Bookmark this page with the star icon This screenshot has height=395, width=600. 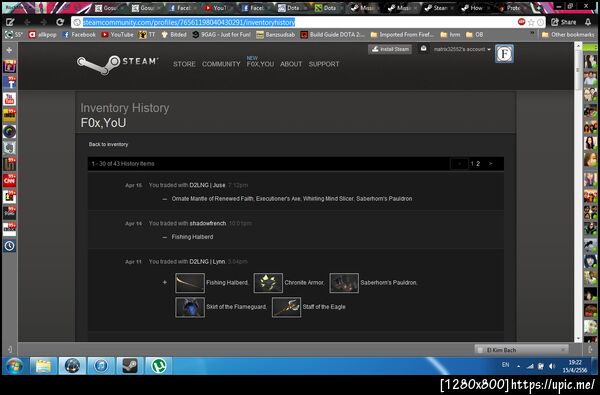coord(531,22)
